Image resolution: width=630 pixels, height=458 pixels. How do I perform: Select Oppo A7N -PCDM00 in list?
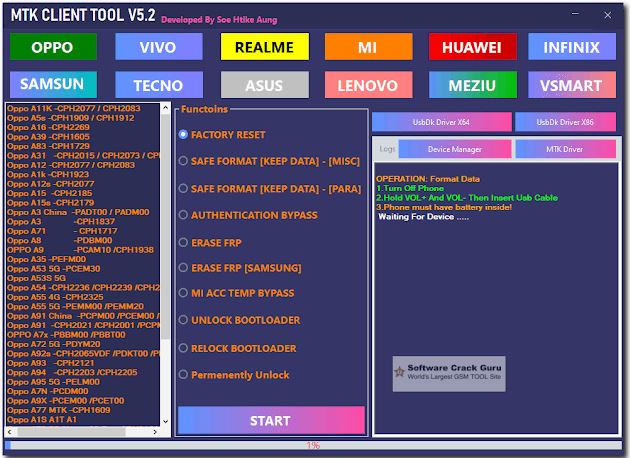coord(47,391)
